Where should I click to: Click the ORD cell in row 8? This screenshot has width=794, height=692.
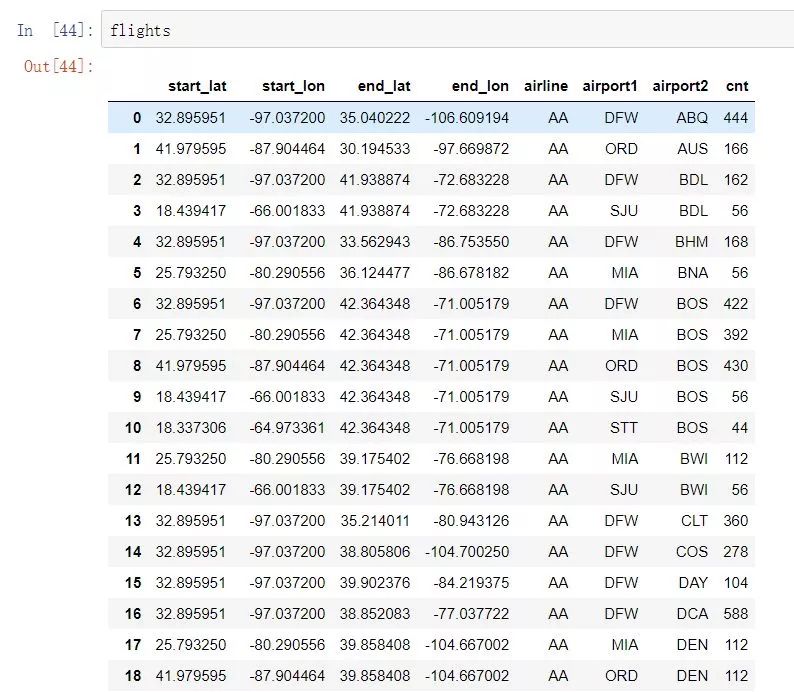621,365
